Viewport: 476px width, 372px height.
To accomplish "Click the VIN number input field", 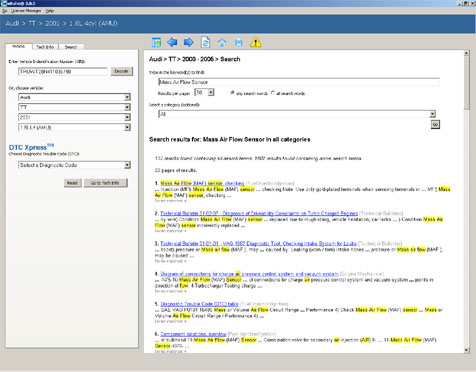I will (x=63, y=72).
